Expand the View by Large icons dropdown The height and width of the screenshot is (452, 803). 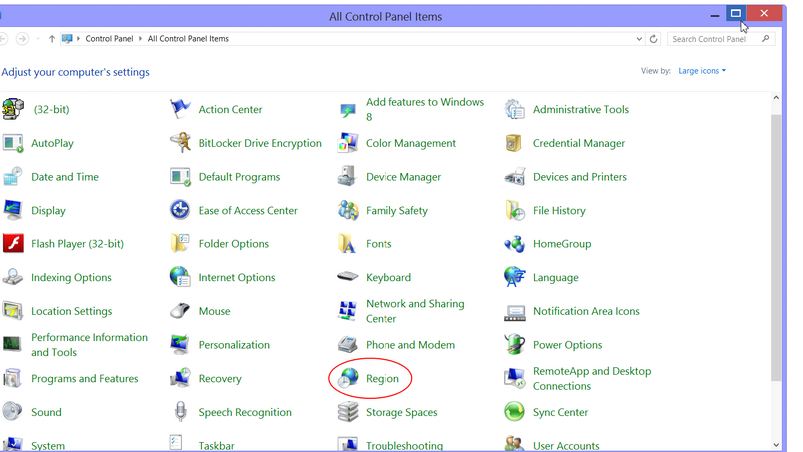tap(702, 71)
